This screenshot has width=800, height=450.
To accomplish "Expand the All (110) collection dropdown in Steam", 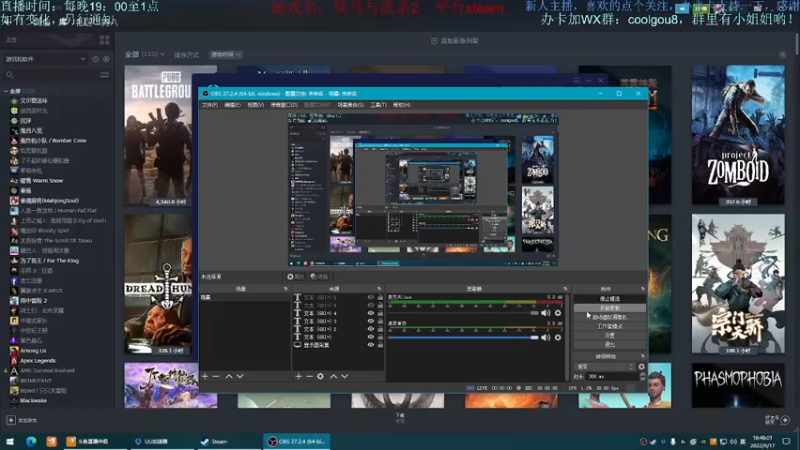I will [x=145, y=54].
